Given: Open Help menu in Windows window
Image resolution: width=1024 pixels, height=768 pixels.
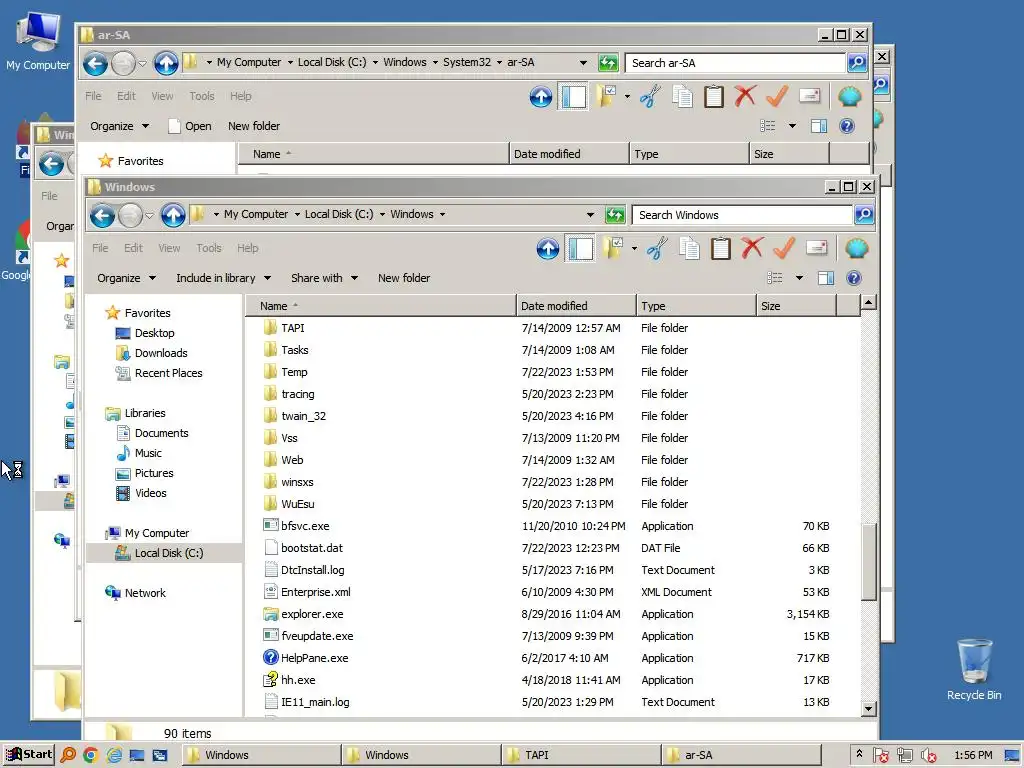Looking at the screenshot, I should (x=248, y=248).
